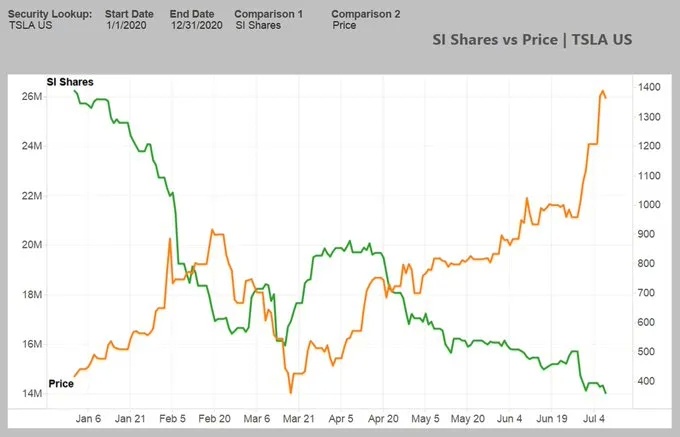Image resolution: width=680 pixels, height=437 pixels.
Task: Select the End Date value 12/31/2020
Action: [x=197, y=25]
